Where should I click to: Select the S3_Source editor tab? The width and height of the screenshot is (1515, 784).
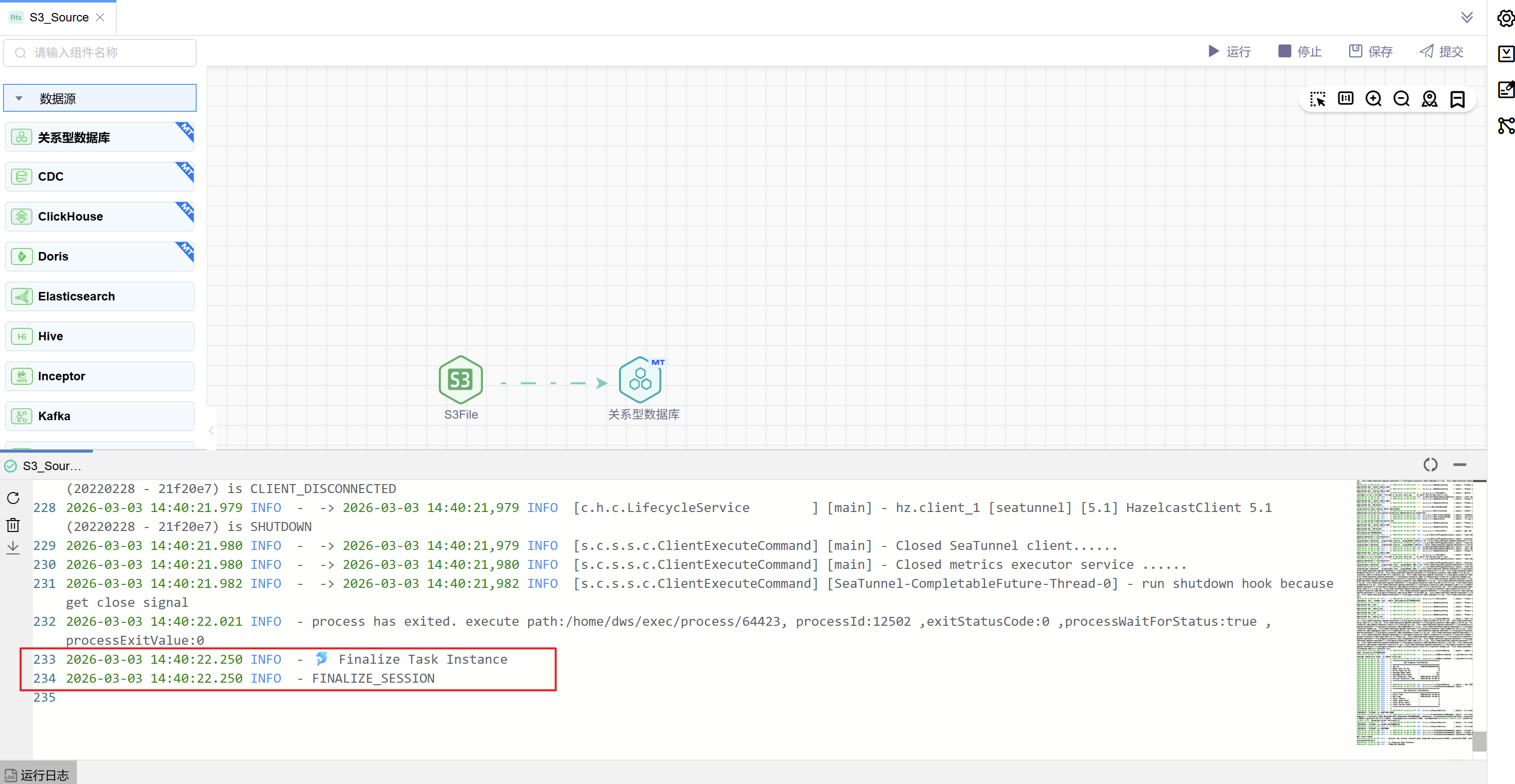[x=59, y=17]
